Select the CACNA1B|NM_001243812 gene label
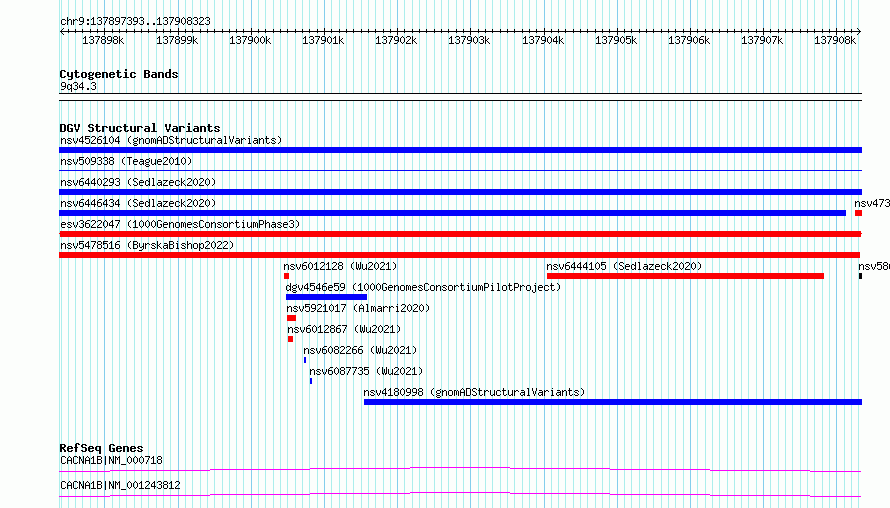The height and width of the screenshot is (508, 890). [120, 485]
